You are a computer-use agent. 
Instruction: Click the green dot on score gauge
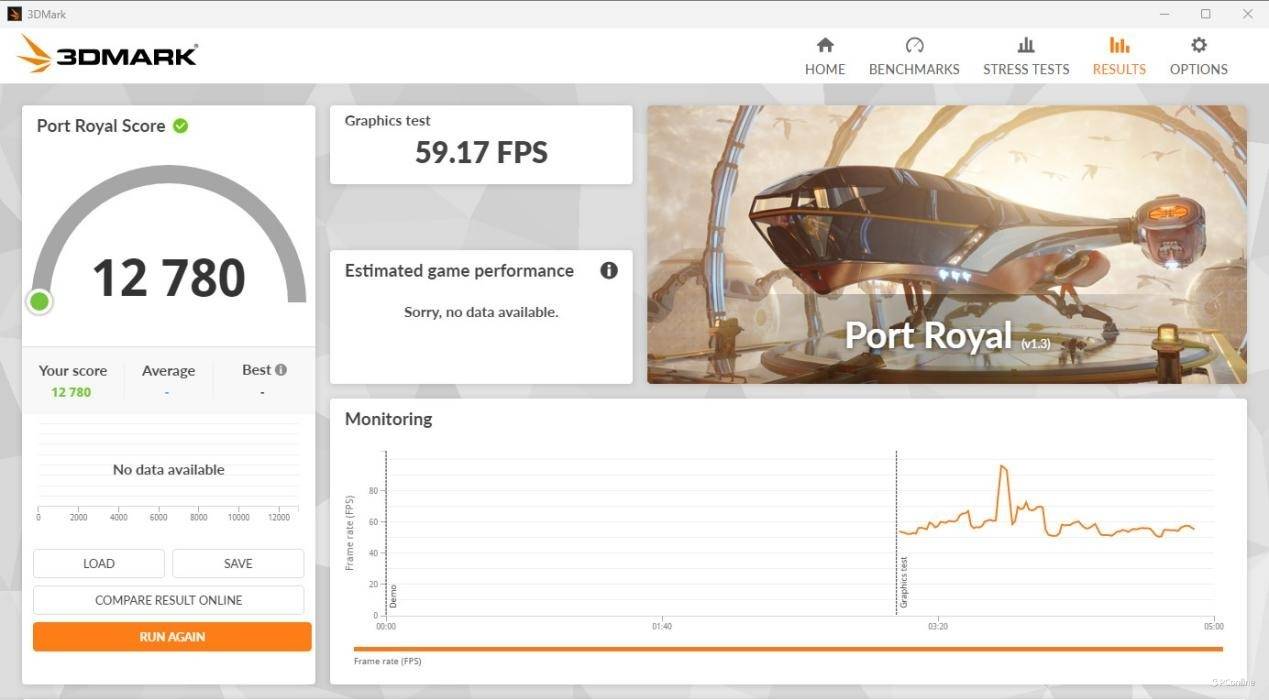coord(40,301)
